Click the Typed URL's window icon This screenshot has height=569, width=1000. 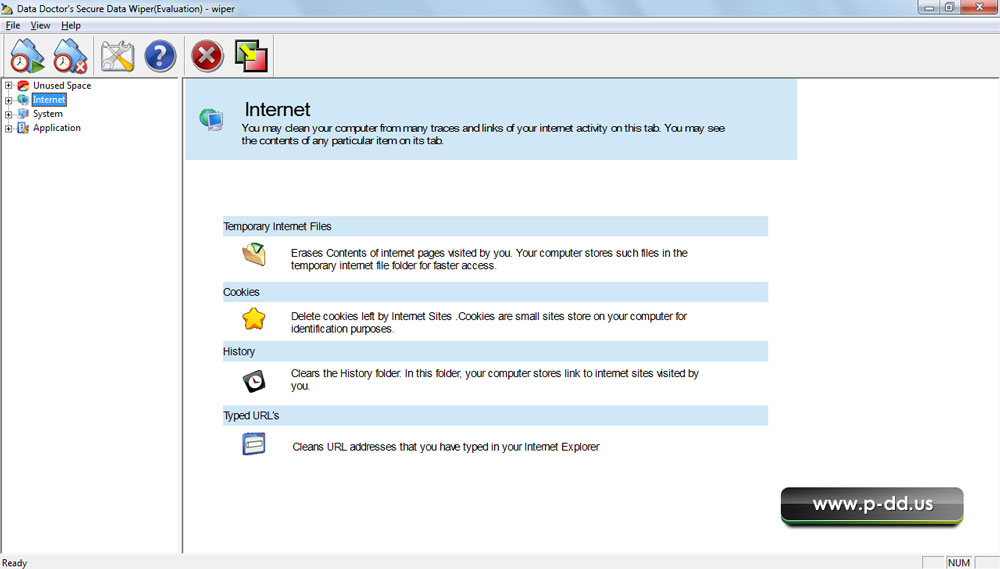[254, 444]
